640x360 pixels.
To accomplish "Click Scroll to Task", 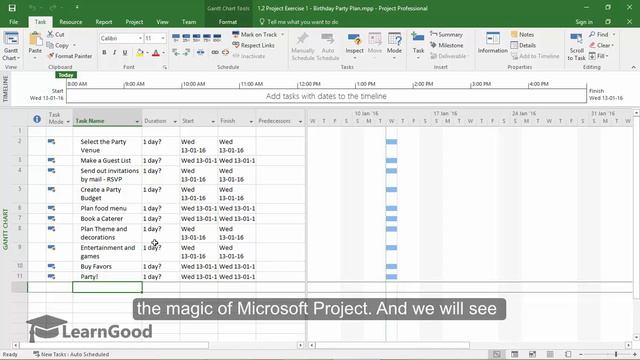I will click(x=576, y=46).
